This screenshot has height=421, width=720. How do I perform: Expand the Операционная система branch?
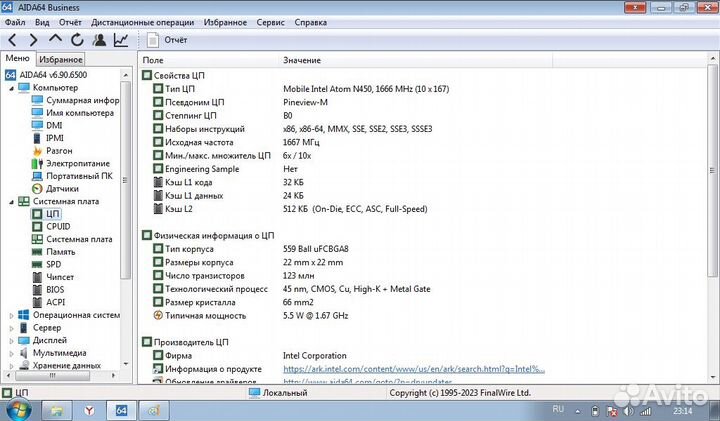pyautogui.click(x=11, y=315)
